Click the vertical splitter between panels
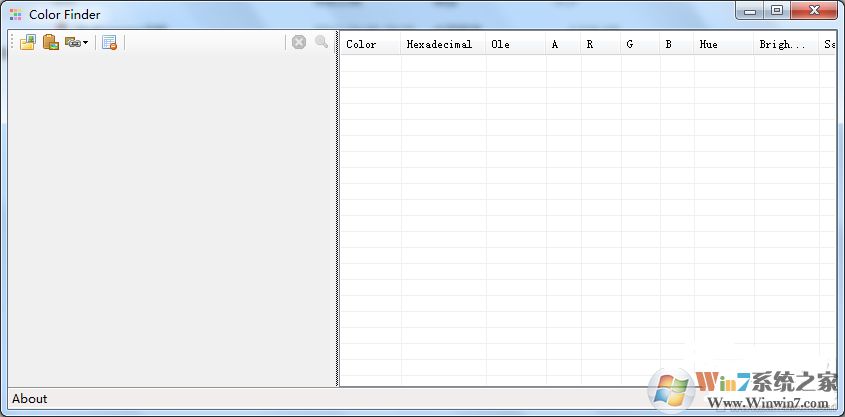Screen dimensions: 845x417 tap(337, 208)
